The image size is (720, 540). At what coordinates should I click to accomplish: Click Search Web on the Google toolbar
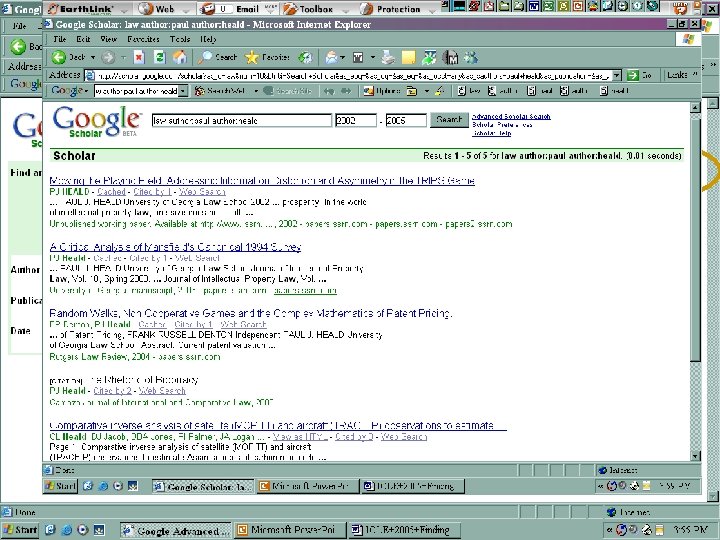point(219,91)
